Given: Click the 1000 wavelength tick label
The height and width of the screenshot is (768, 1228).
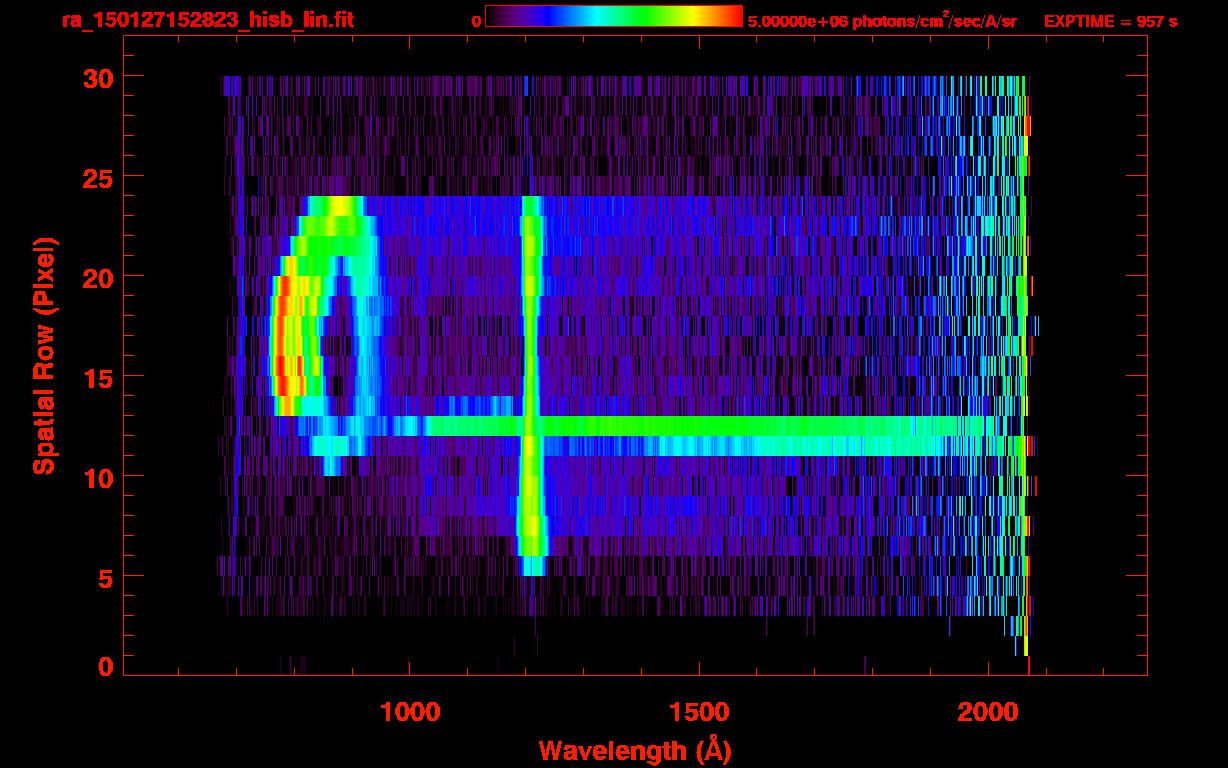Looking at the screenshot, I should [410, 712].
